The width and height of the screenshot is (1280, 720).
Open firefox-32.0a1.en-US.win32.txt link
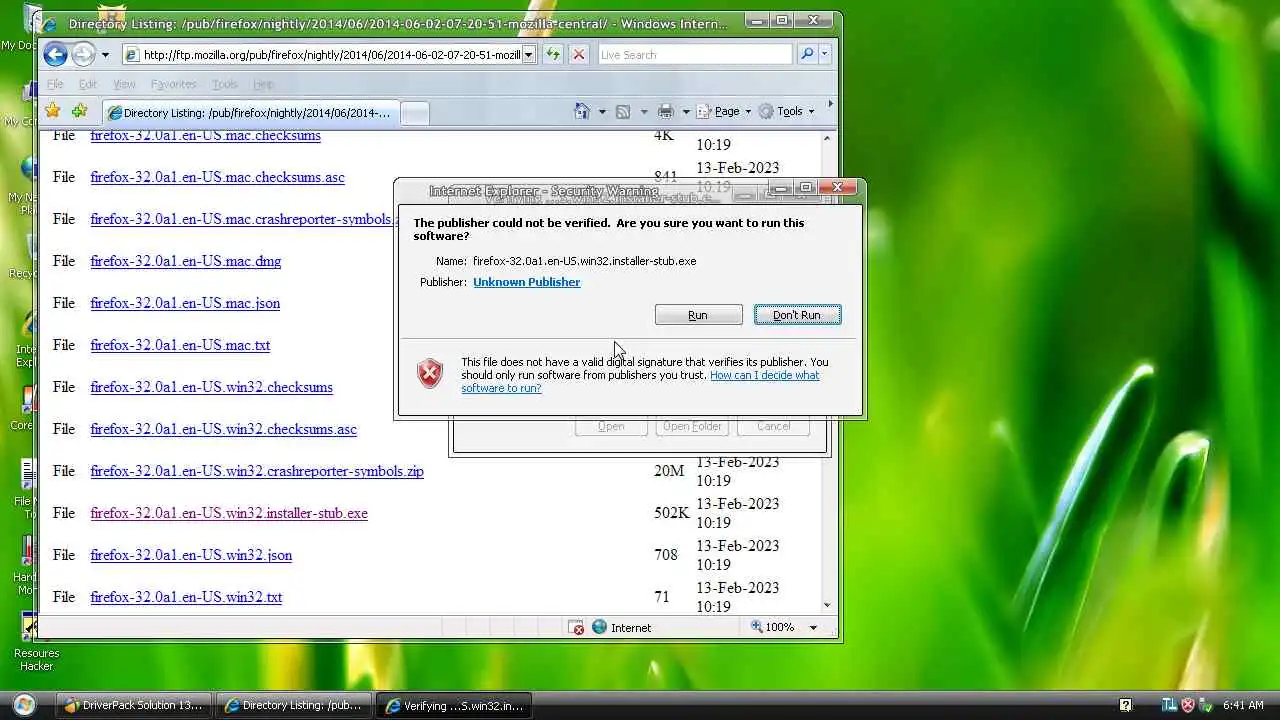(186, 597)
